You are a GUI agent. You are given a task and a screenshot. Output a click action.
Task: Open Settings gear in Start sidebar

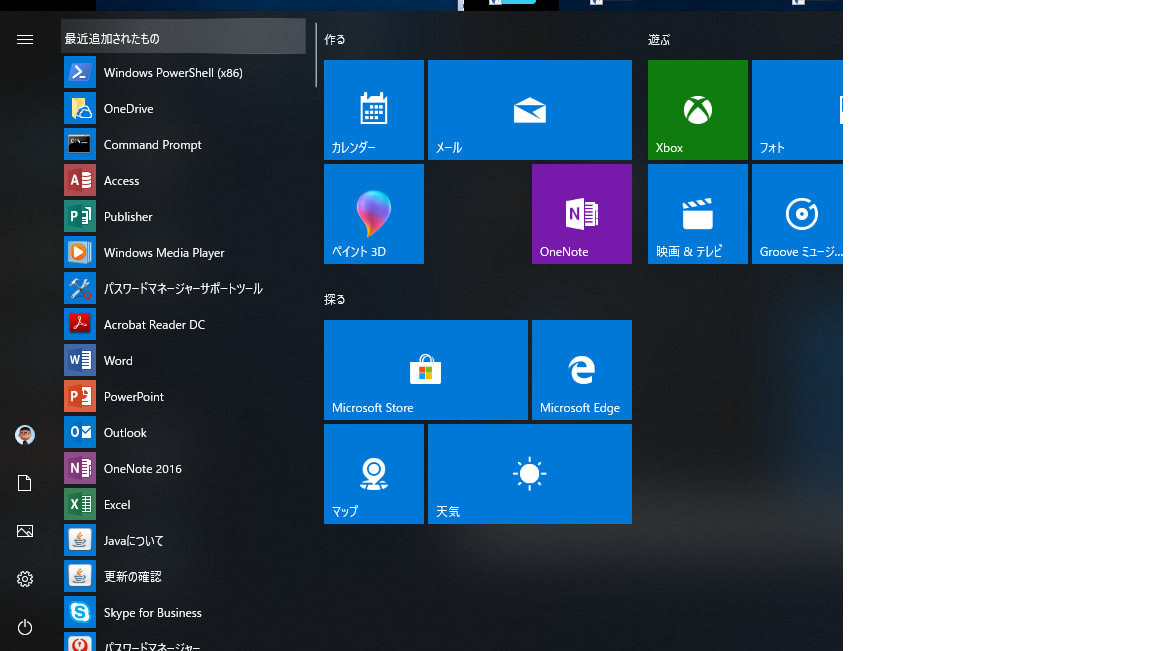[25, 579]
